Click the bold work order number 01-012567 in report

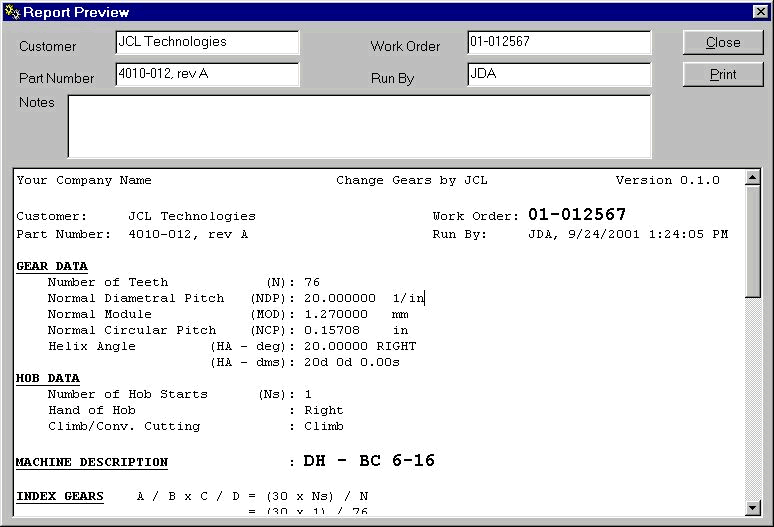tap(577, 214)
